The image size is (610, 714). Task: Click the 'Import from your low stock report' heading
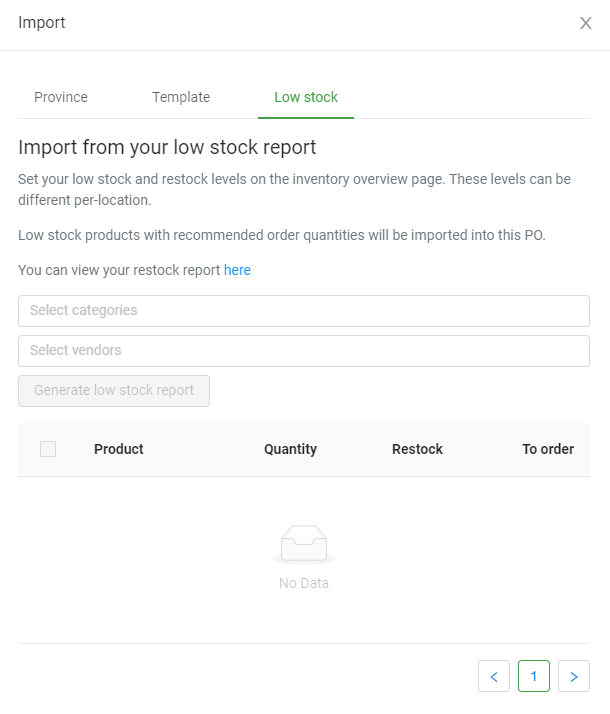167,148
